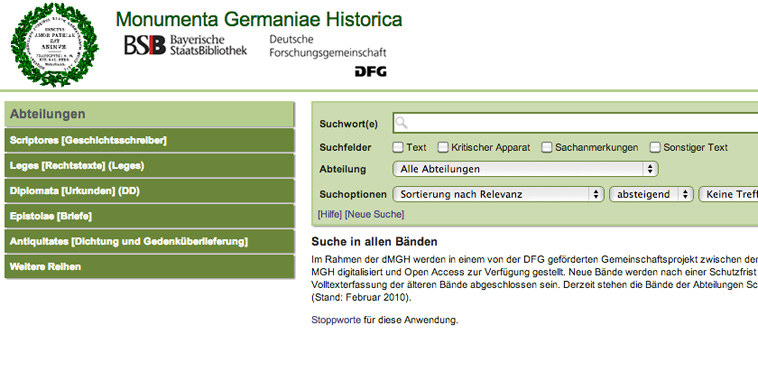Open the absteigend sort order dropdown

651,194
